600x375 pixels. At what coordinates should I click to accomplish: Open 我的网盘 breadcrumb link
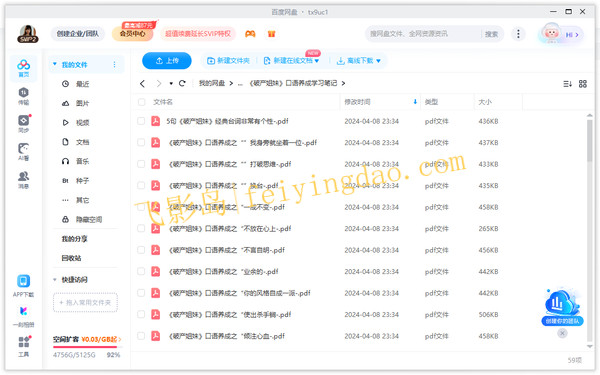pyautogui.click(x=212, y=83)
